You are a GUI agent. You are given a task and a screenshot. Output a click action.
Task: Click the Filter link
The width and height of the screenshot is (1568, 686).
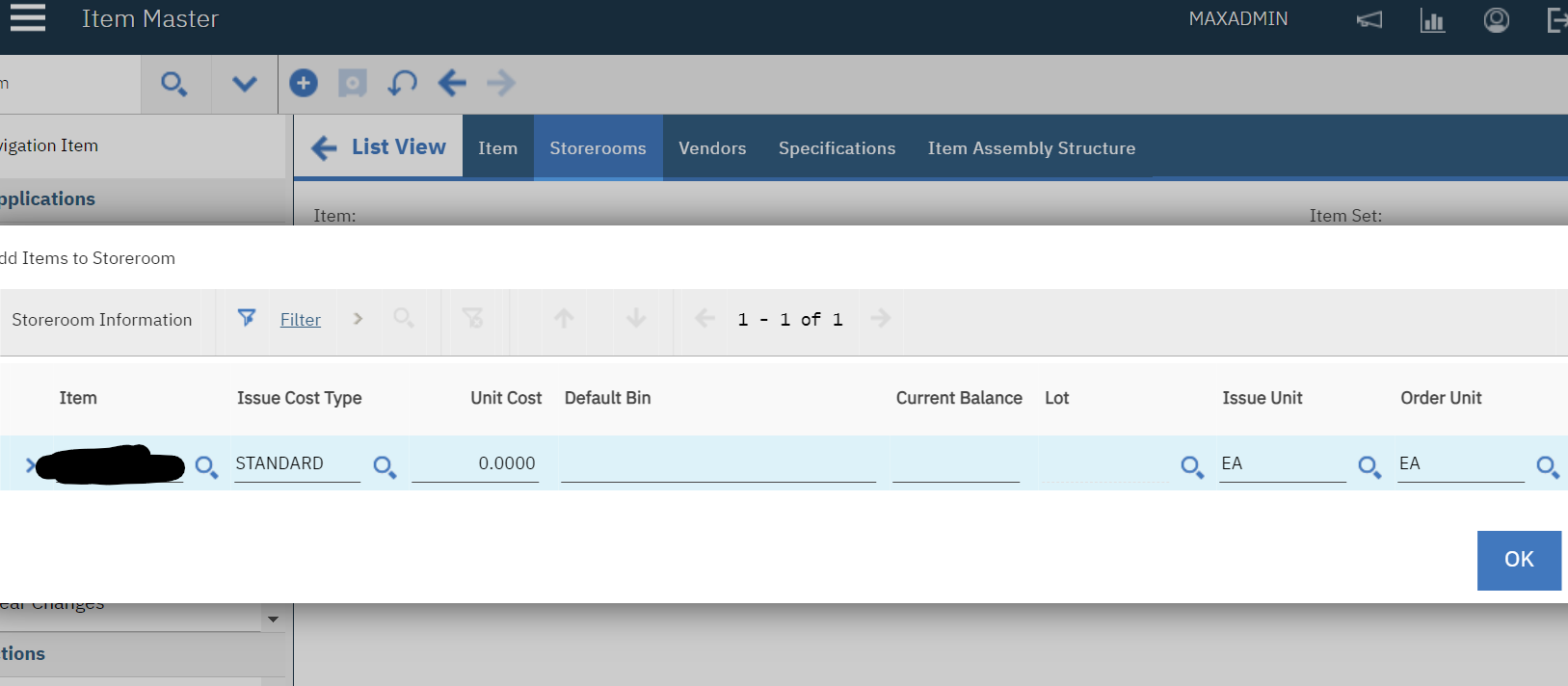pyautogui.click(x=300, y=320)
